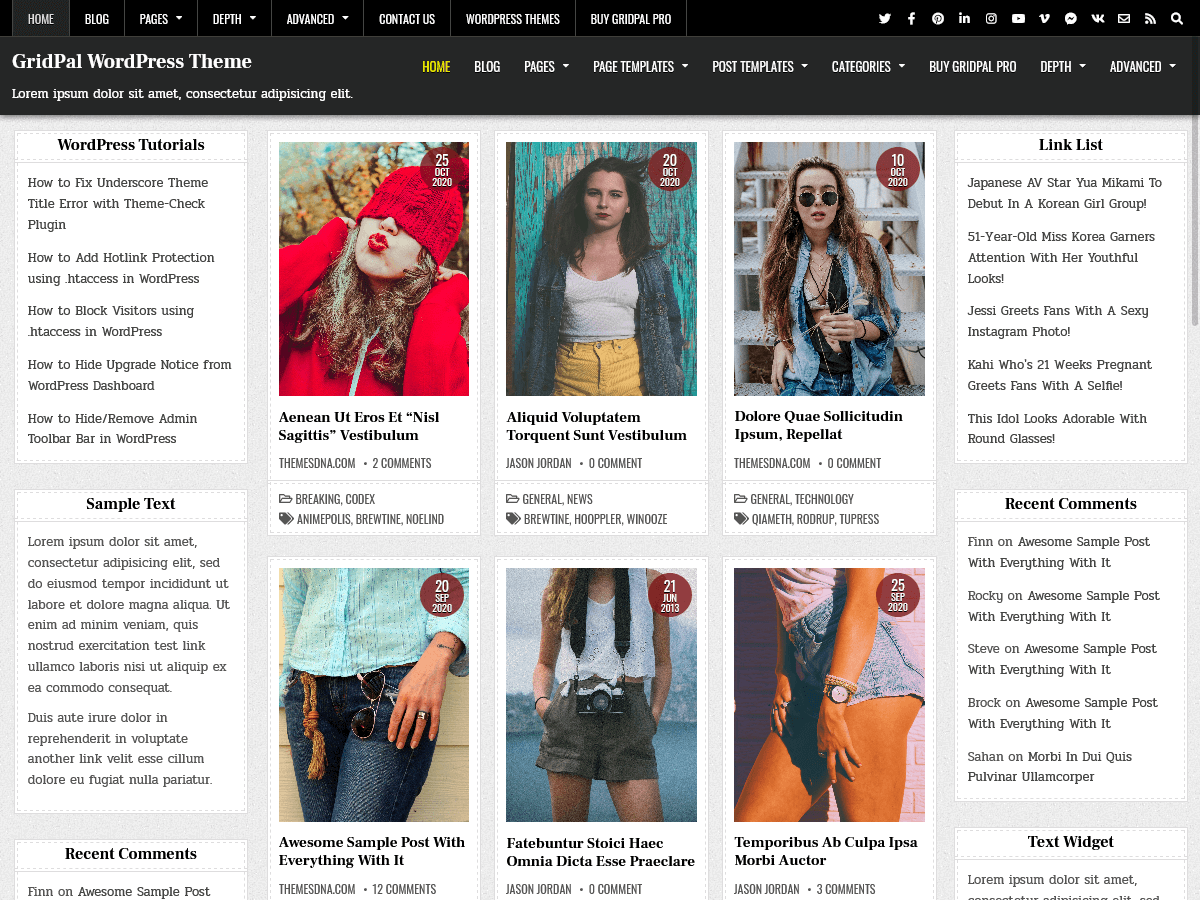Click the Vimeo icon
The height and width of the screenshot is (900, 1200).
click(x=1044, y=18)
